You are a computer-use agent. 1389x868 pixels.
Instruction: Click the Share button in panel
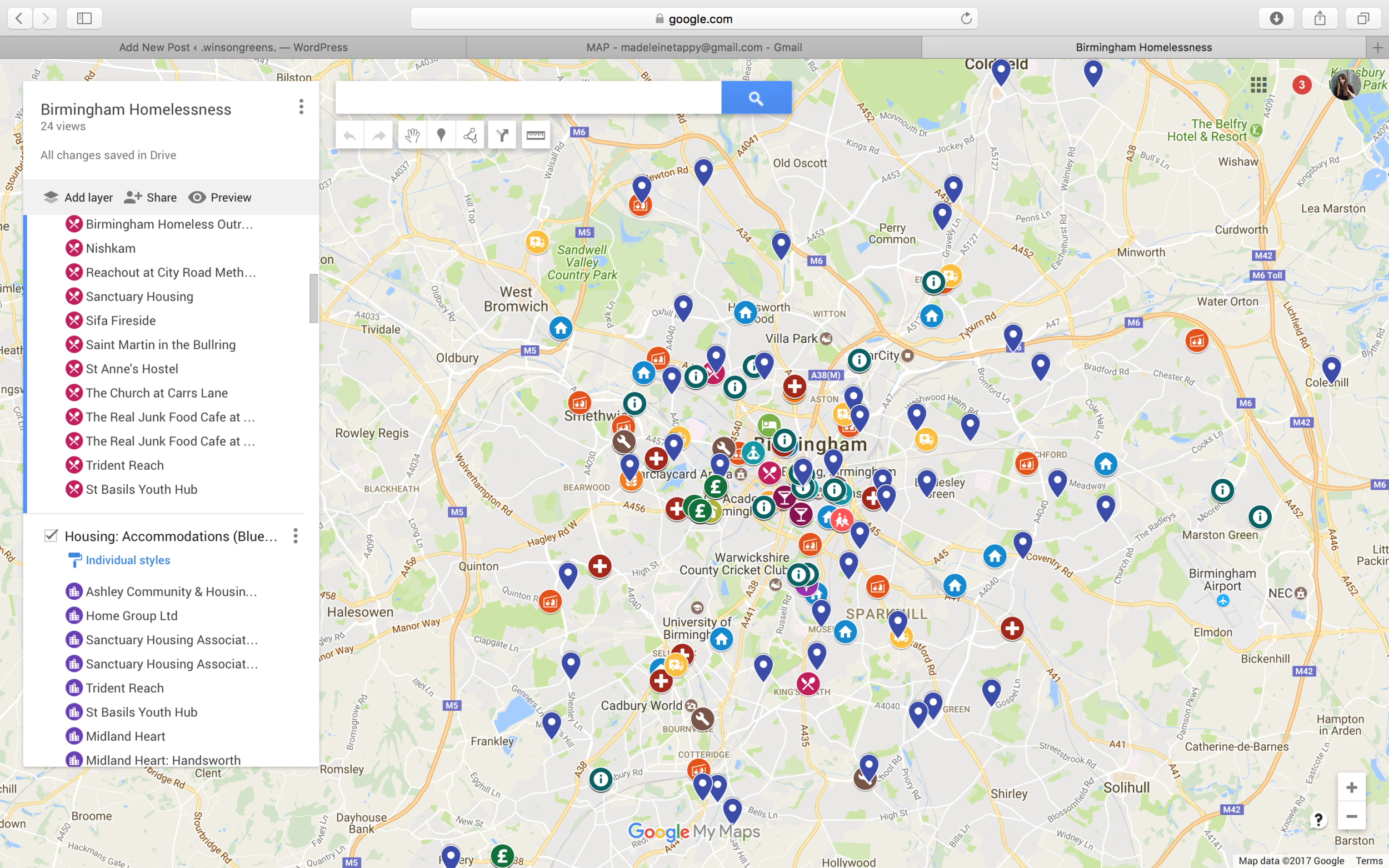(x=151, y=198)
